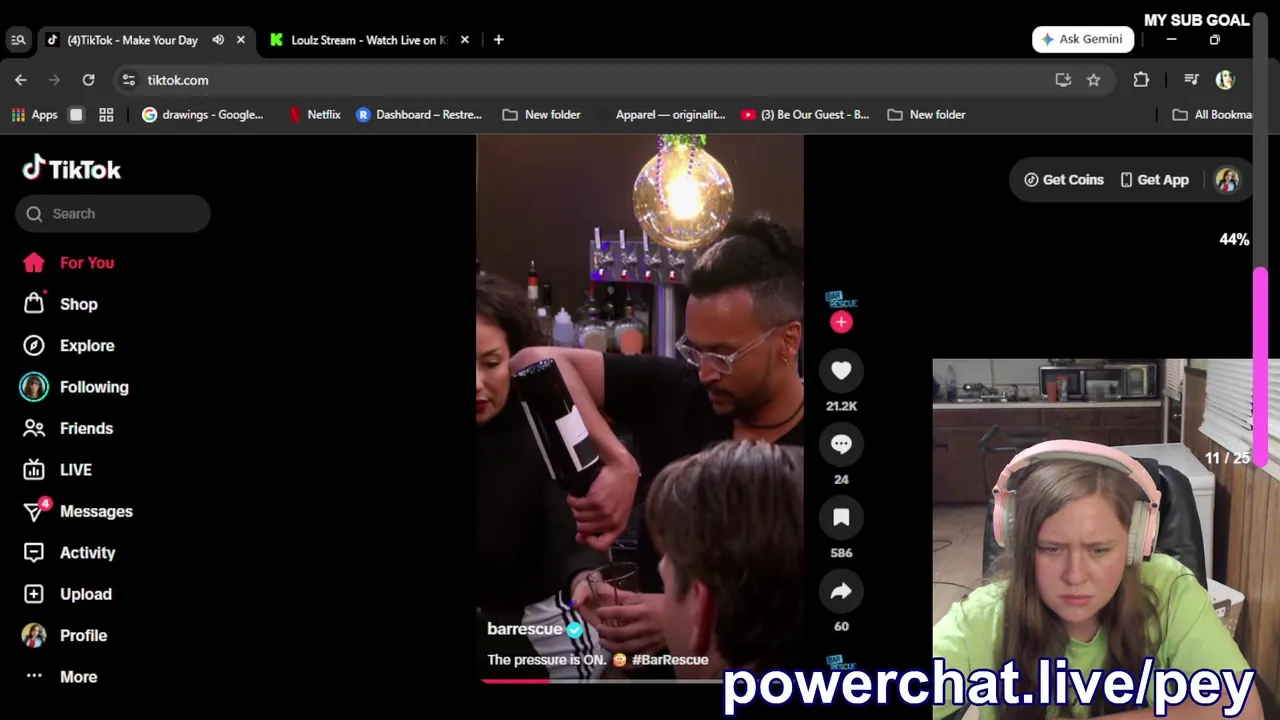
Task: Open the Upload page
Action: (67, 594)
